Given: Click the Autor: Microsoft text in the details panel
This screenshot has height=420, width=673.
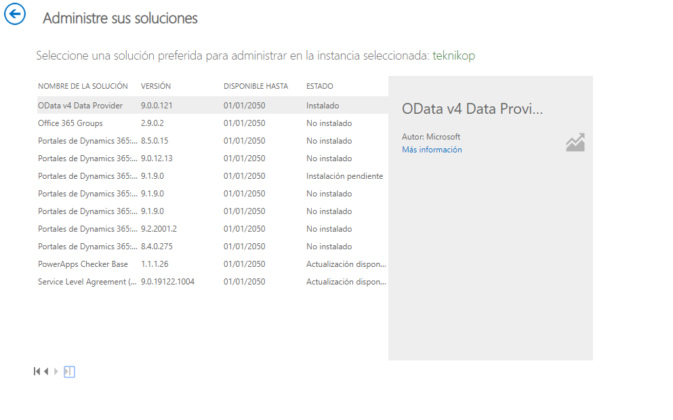Looking at the screenshot, I should pyautogui.click(x=431, y=137).
